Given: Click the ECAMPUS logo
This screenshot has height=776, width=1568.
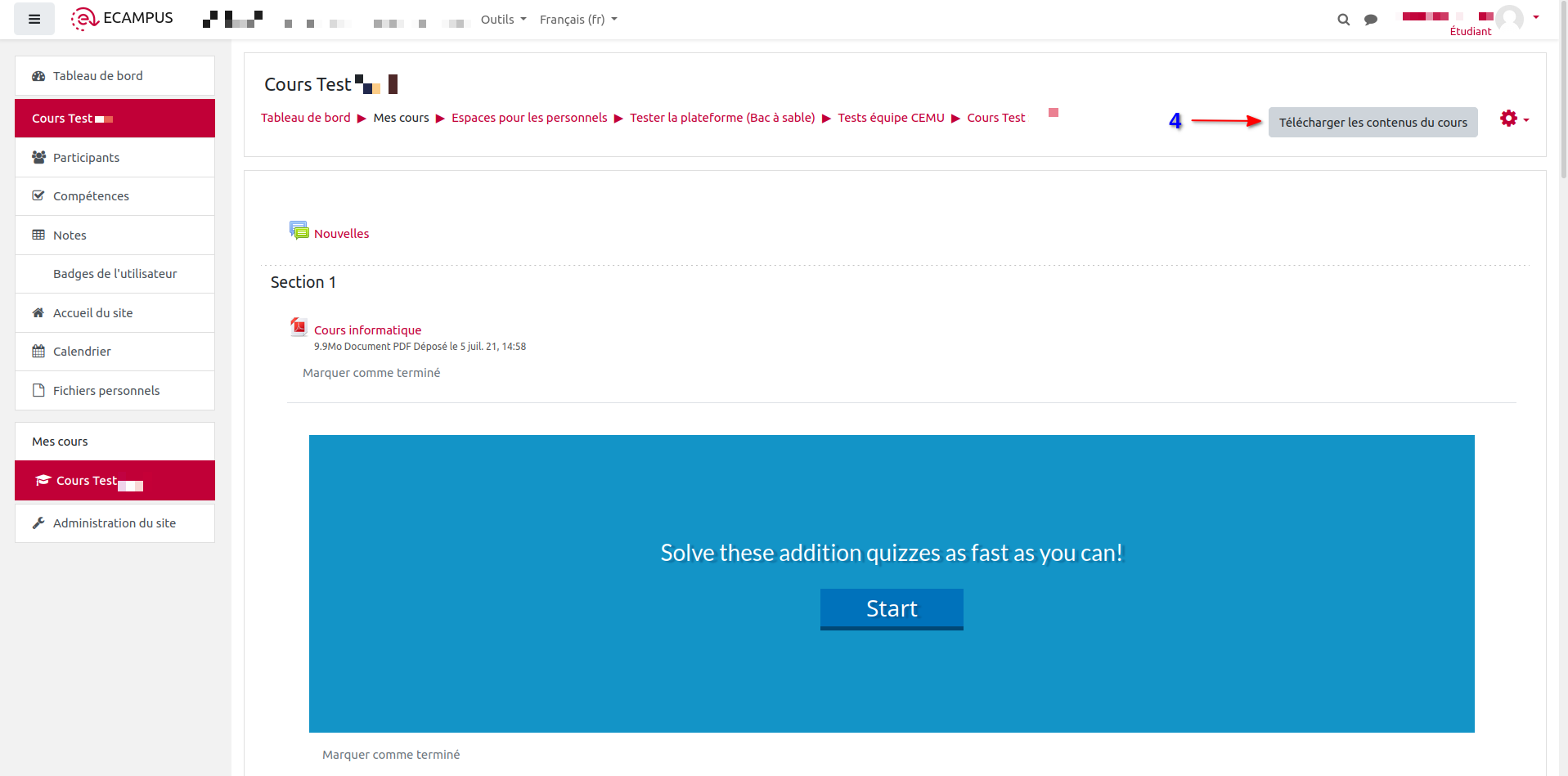Looking at the screenshot, I should (122, 18).
